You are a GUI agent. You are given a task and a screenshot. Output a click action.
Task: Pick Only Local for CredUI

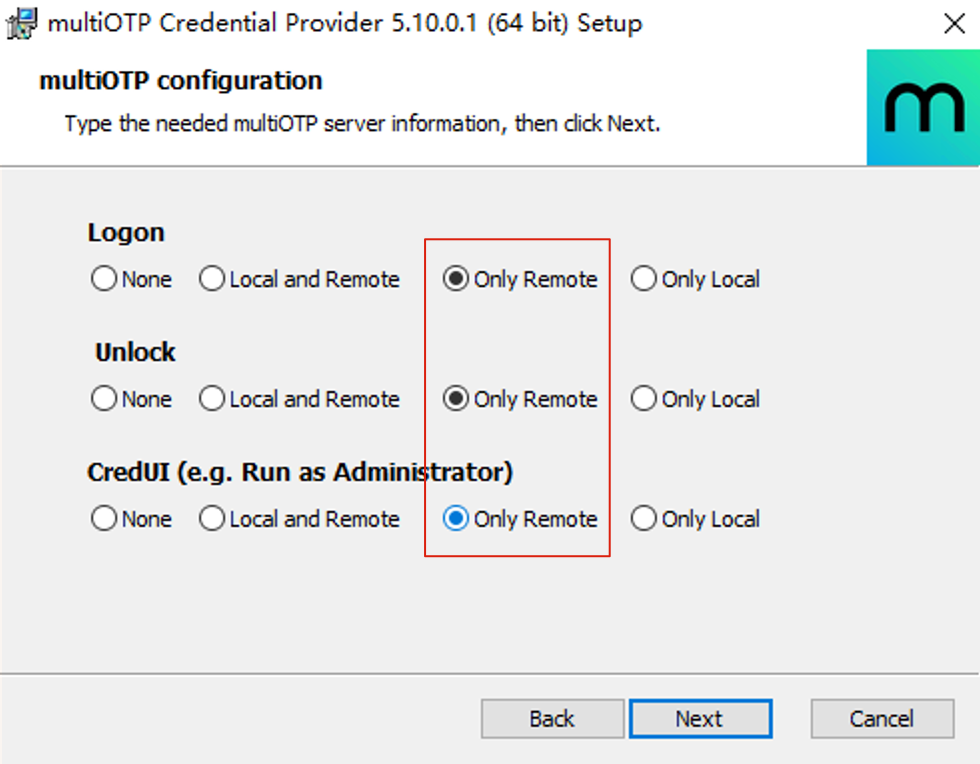643,519
